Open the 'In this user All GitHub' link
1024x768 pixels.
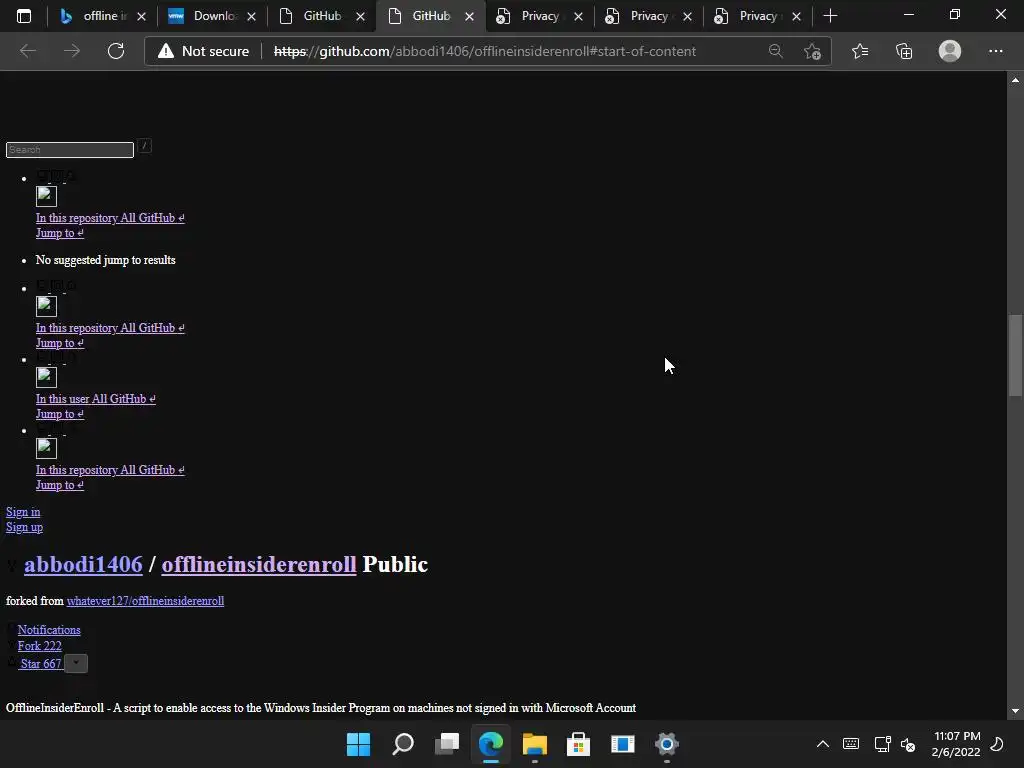(96, 398)
